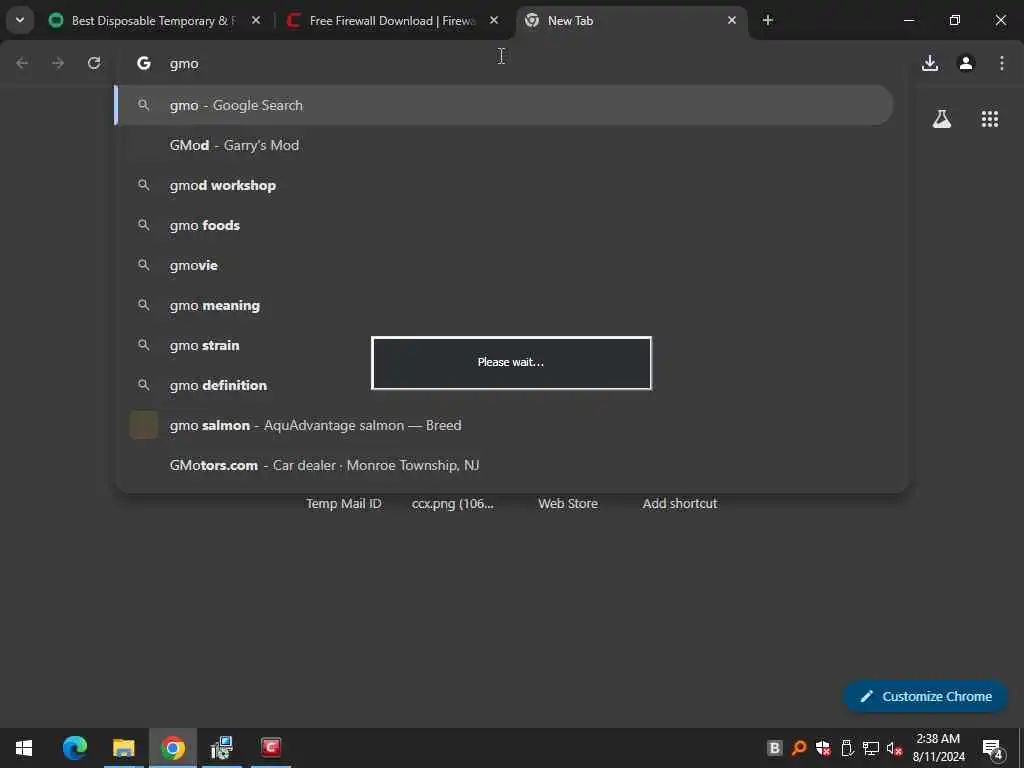This screenshot has height=768, width=1024.
Task: Go forward with the forward arrow
Action: point(58,63)
